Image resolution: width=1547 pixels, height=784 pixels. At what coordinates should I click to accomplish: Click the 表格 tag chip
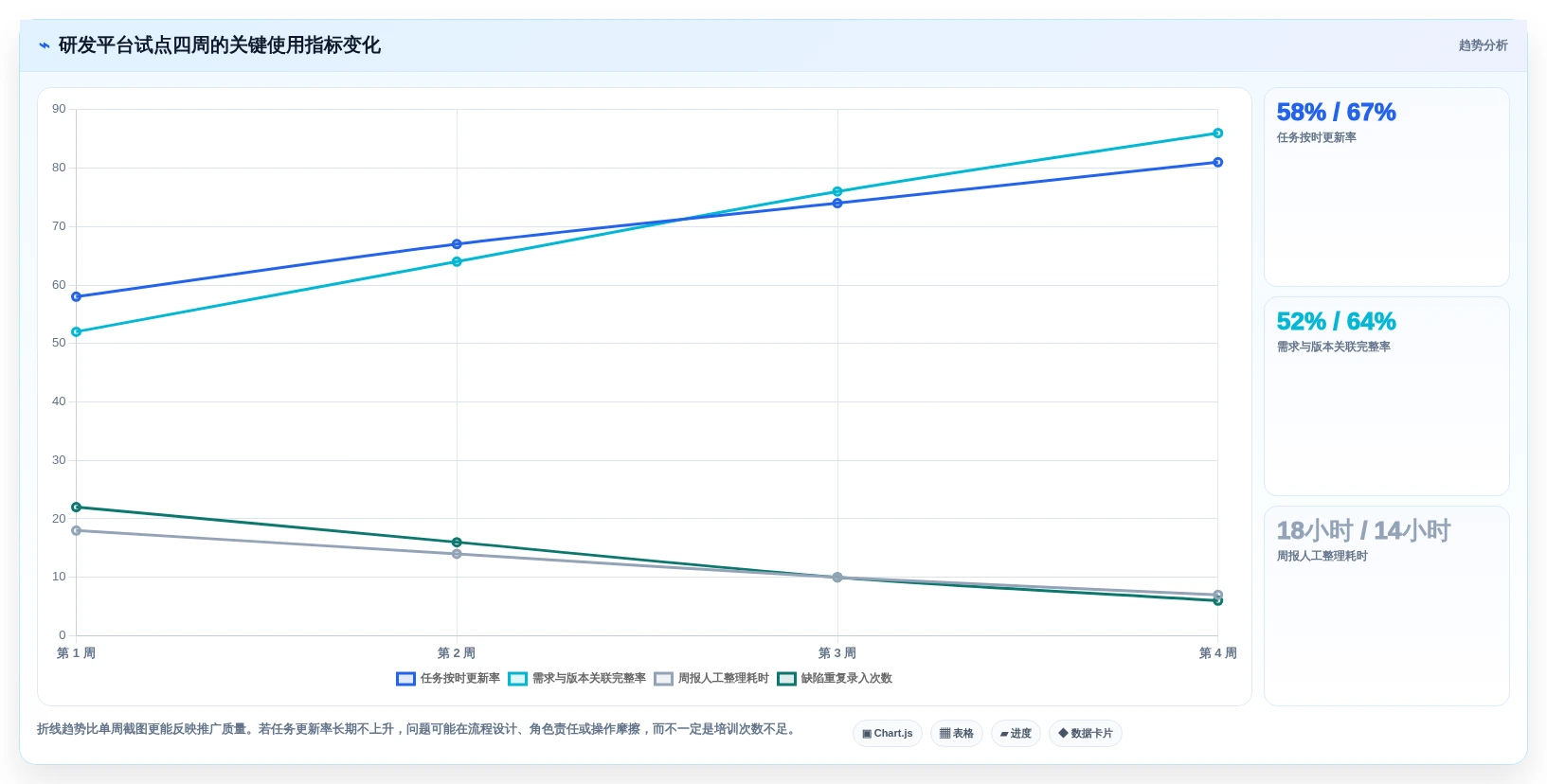tap(957, 734)
